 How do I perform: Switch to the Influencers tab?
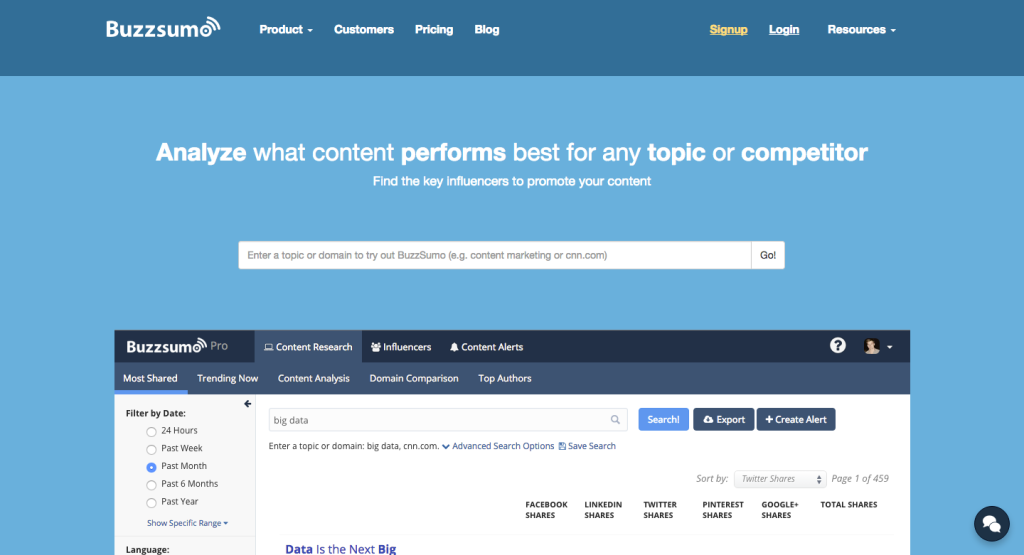[401, 347]
